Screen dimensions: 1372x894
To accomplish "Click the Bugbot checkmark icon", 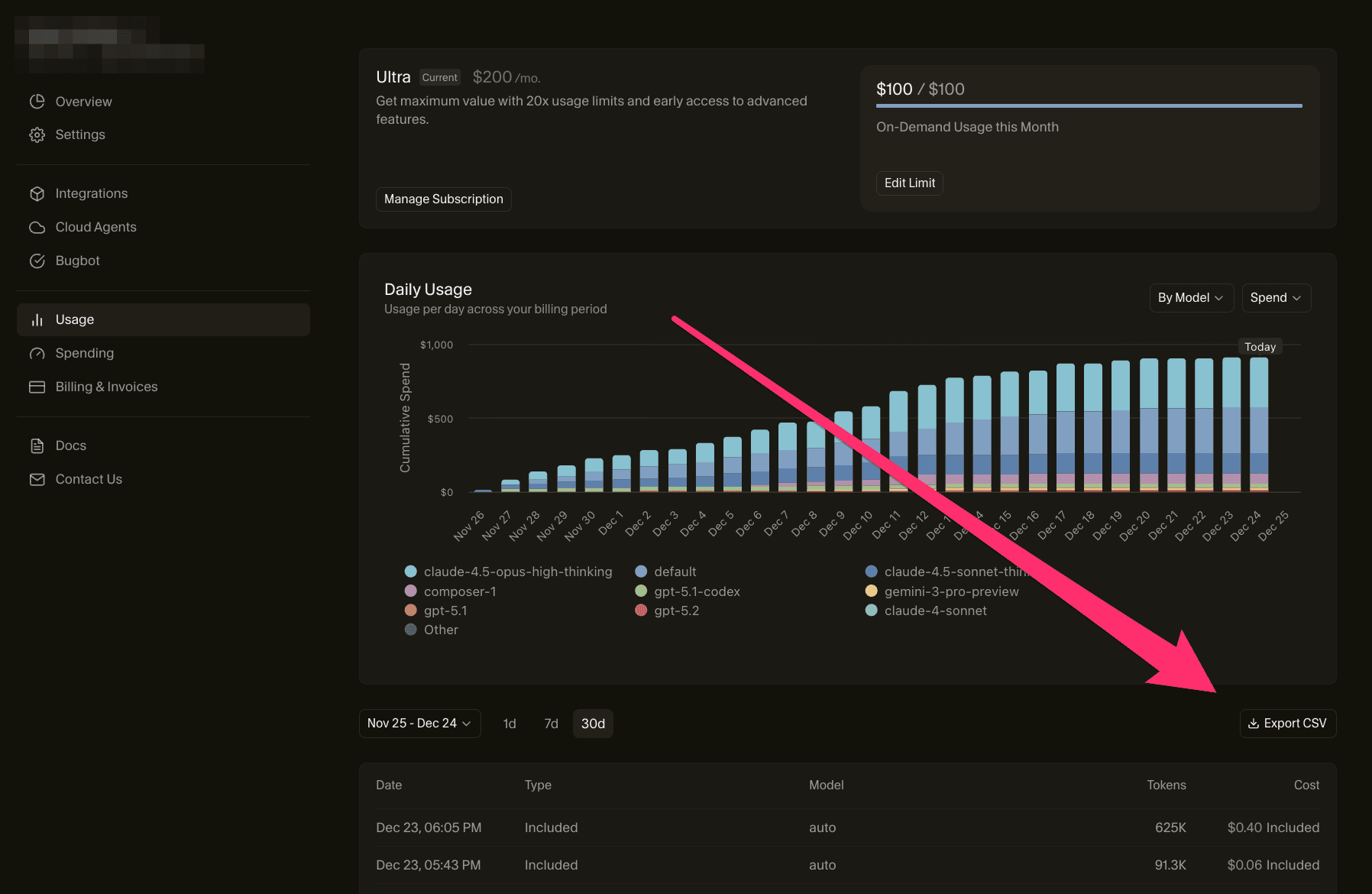I will tap(37, 261).
